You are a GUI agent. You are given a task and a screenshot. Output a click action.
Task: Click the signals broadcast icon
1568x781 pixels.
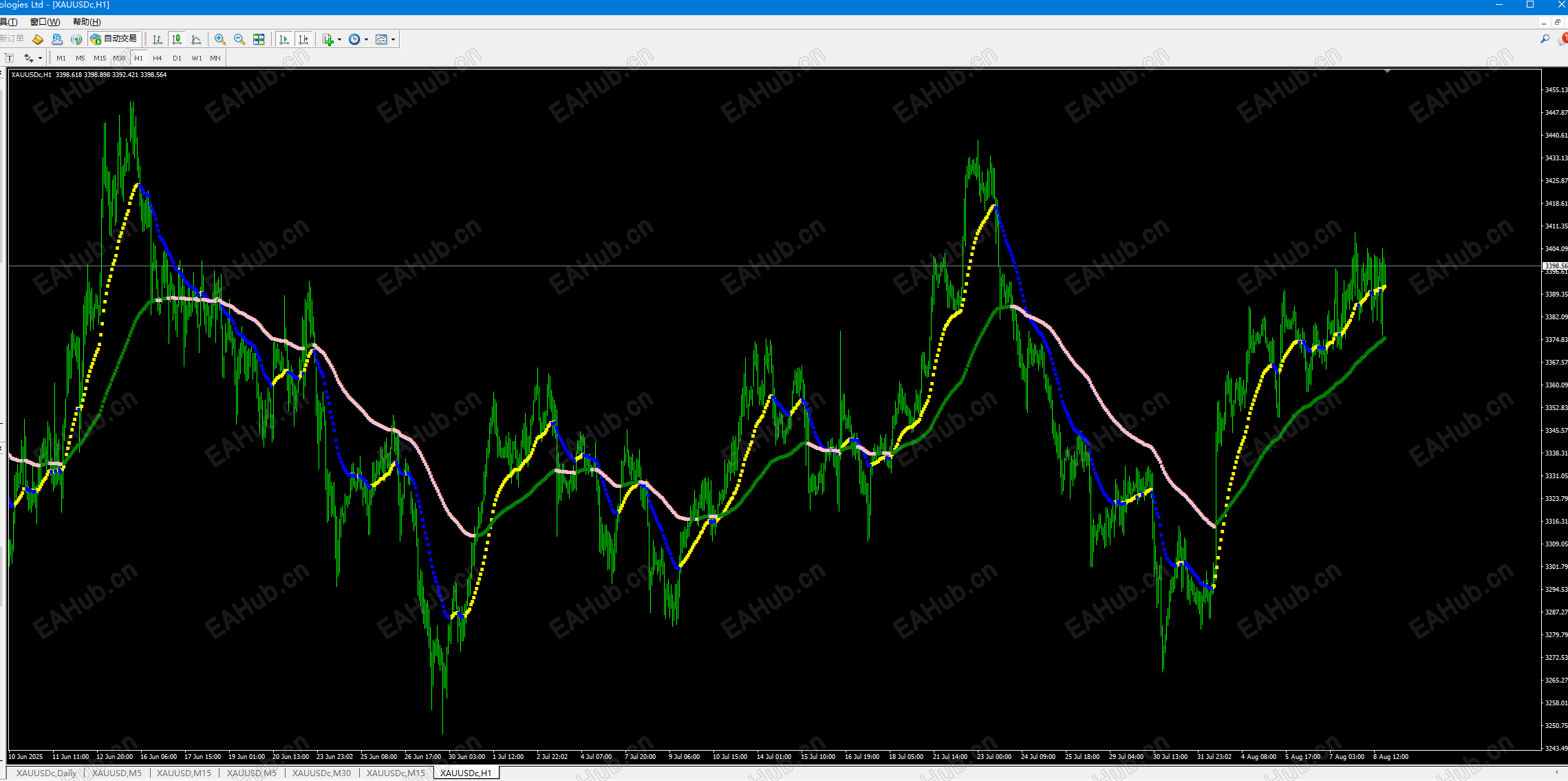point(76,39)
